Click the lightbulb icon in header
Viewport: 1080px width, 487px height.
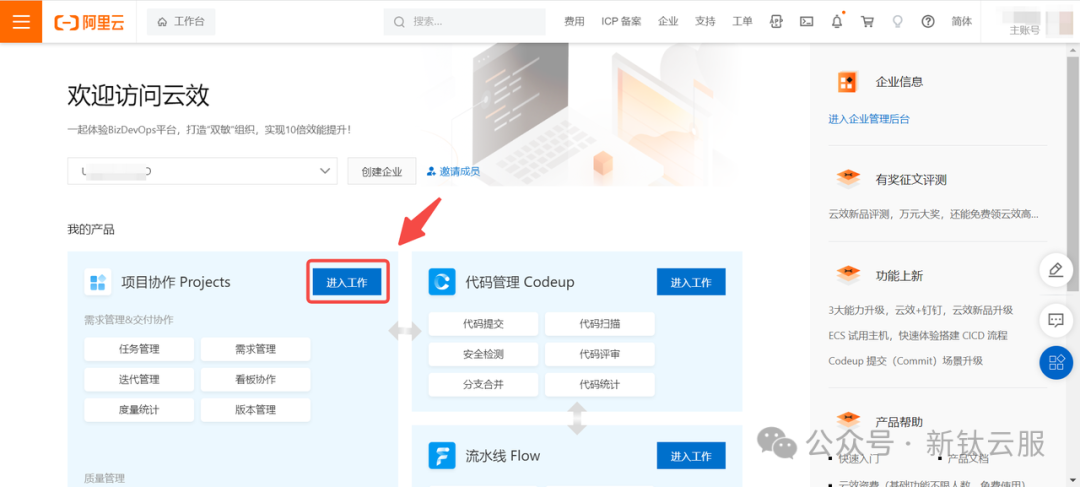point(897,21)
